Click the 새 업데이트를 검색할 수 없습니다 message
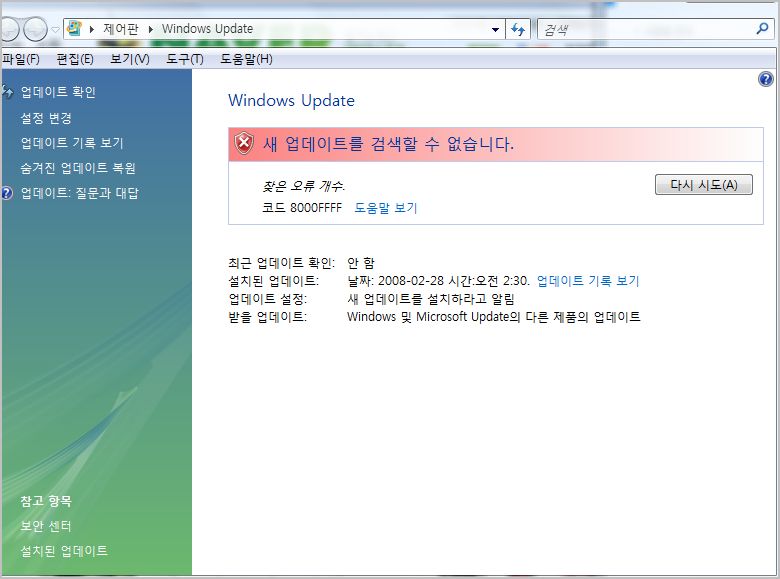The width and height of the screenshot is (780, 579). tap(388, 144)
